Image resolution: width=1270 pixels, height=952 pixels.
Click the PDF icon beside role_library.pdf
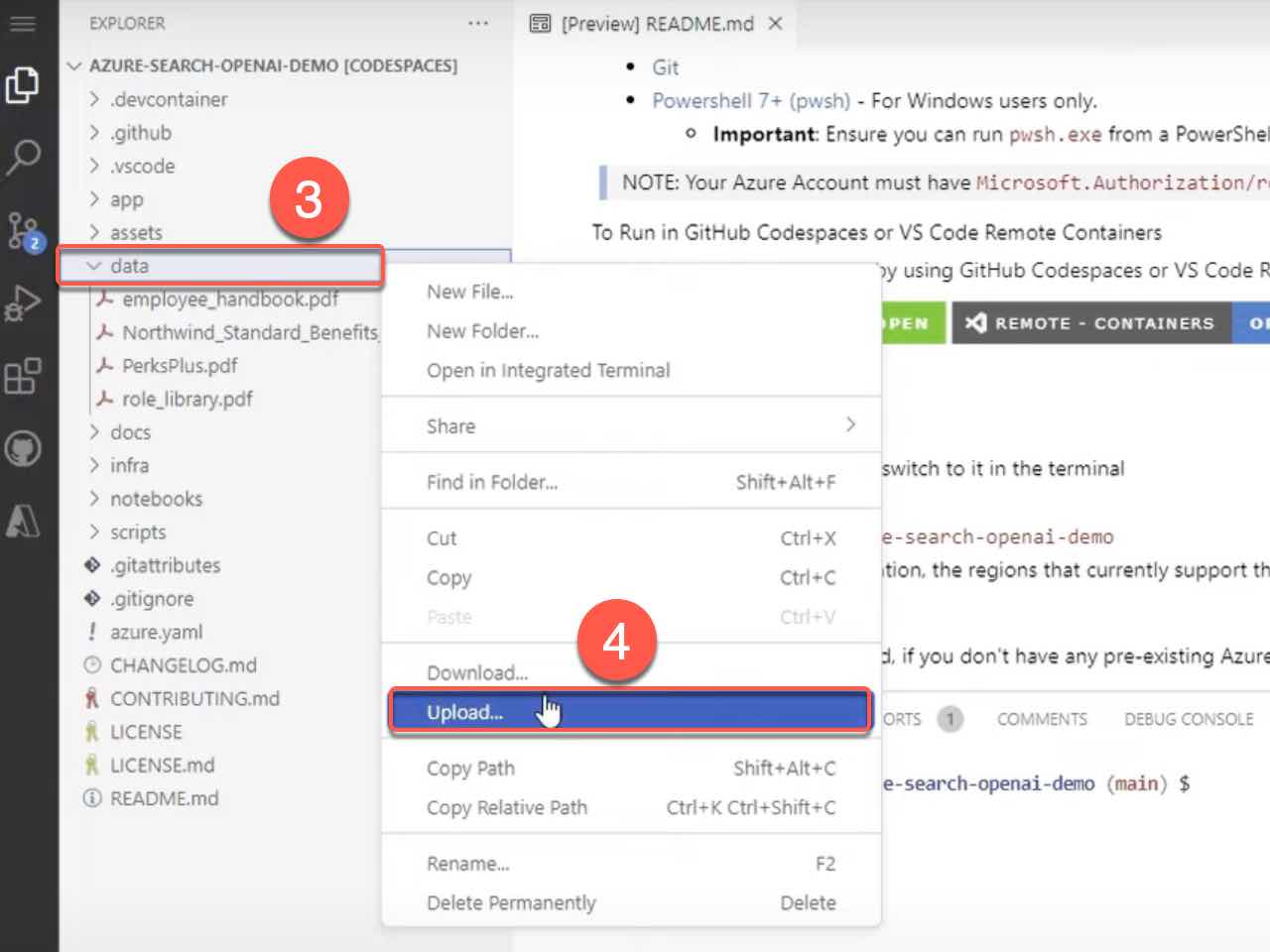point(104,399)
